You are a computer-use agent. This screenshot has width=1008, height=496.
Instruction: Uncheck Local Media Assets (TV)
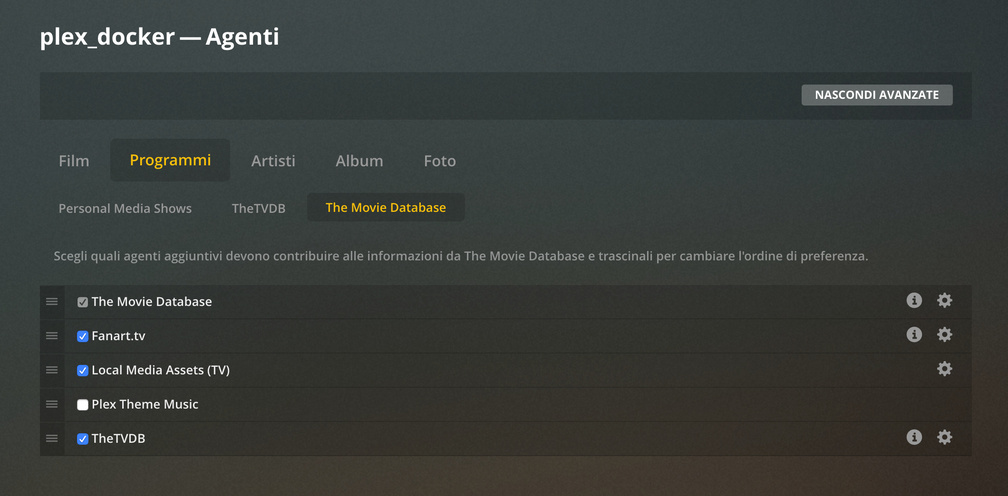pos(83,371)
